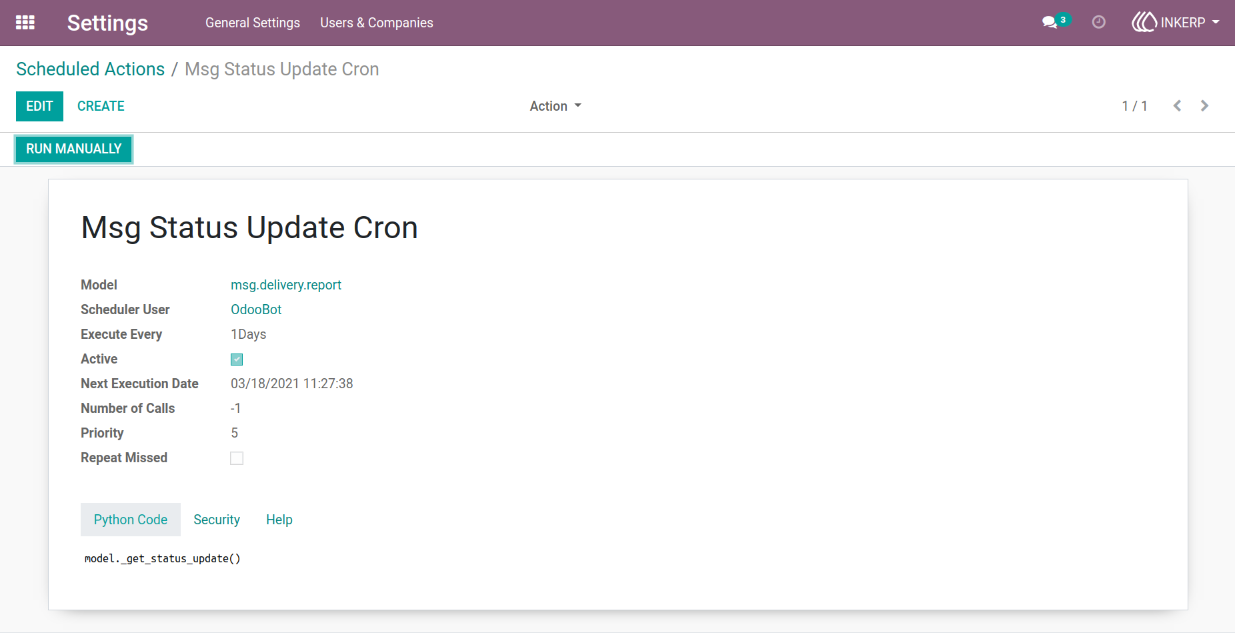The width and height of the screenshot is (1235, 633).
Task: Select the Python Code tab
Action: (x=131, y=520)
